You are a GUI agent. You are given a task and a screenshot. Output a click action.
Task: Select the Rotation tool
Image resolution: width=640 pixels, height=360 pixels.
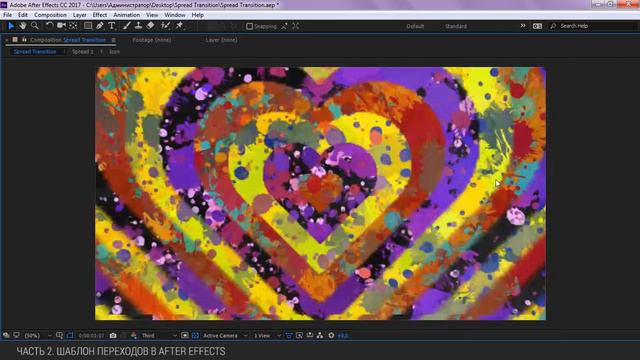[49, 26]
